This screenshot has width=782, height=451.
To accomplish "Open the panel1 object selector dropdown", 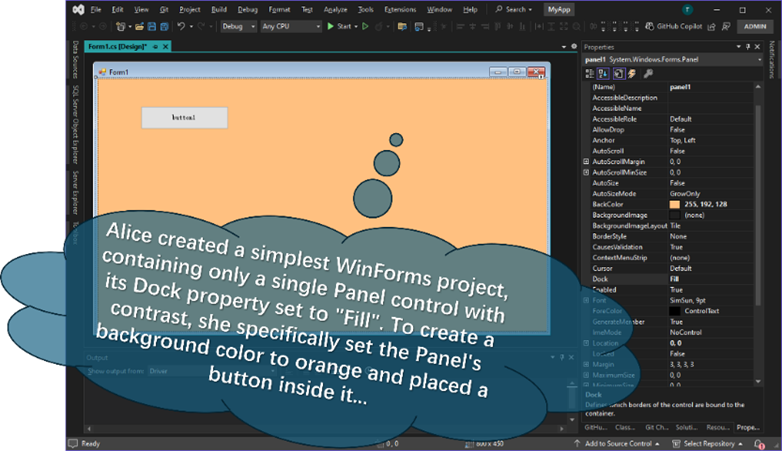I will tap(760, 60).
